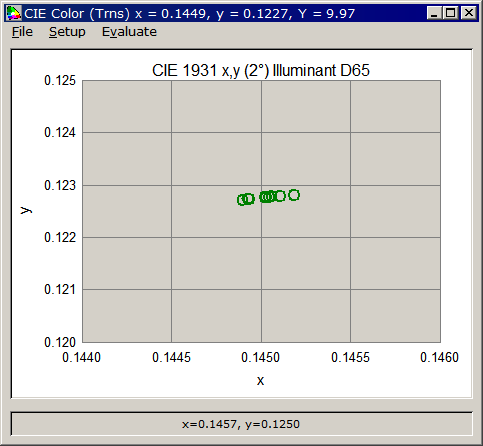Image resolution: width=483 pixels, height=446 pixels.
Task: Click the x axis label below the plot
Action: pos(260,380)
